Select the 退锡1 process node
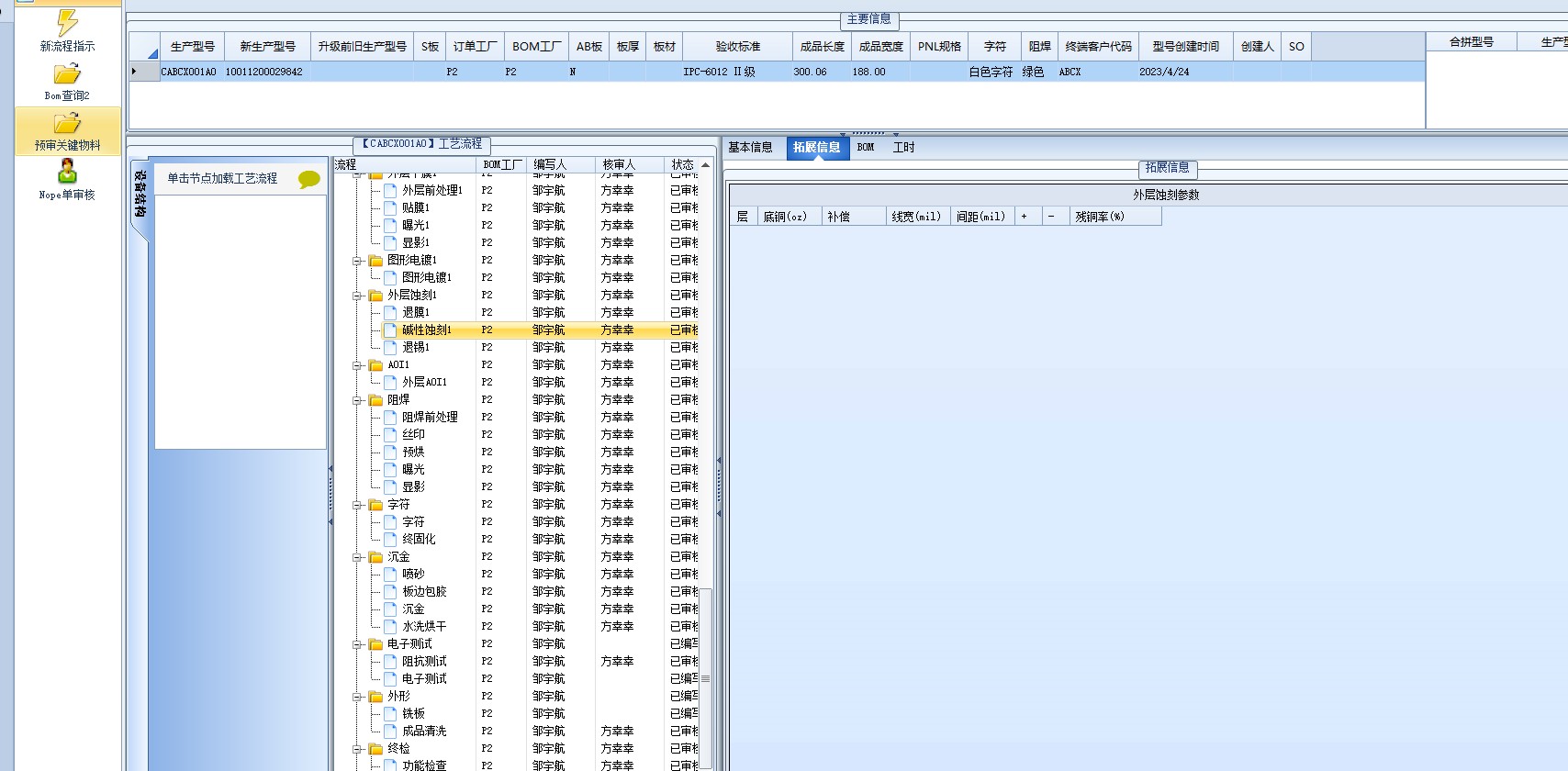 (416, 348)
